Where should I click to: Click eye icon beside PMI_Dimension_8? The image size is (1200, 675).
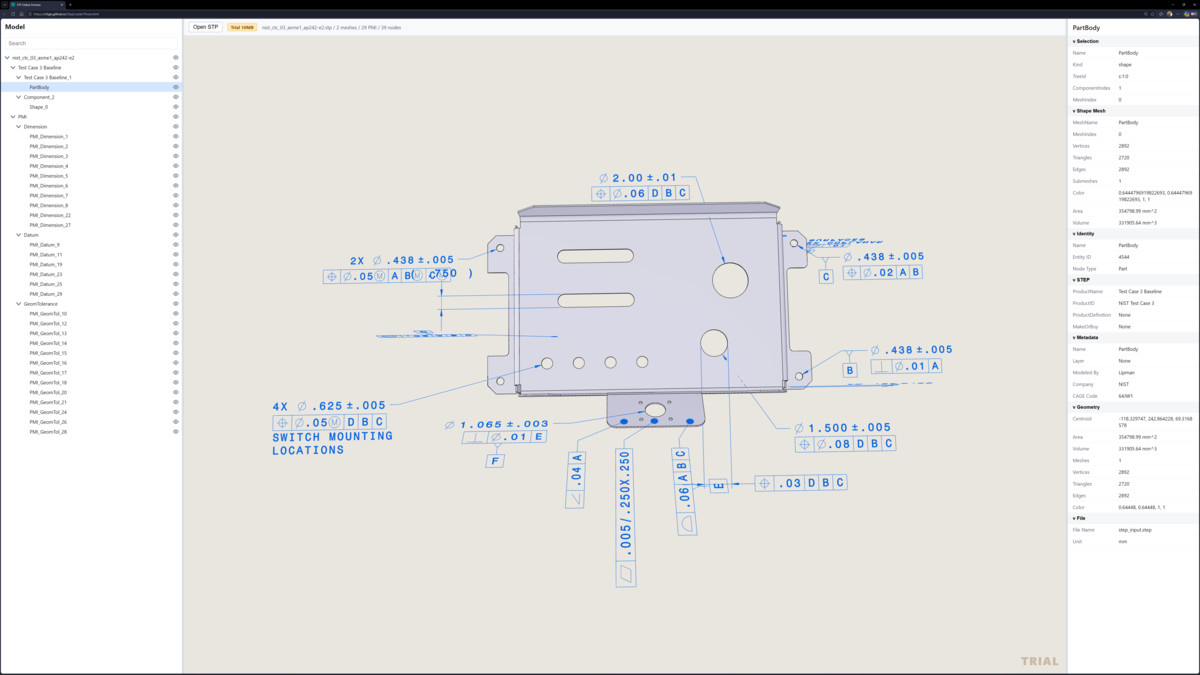point(176,205)
